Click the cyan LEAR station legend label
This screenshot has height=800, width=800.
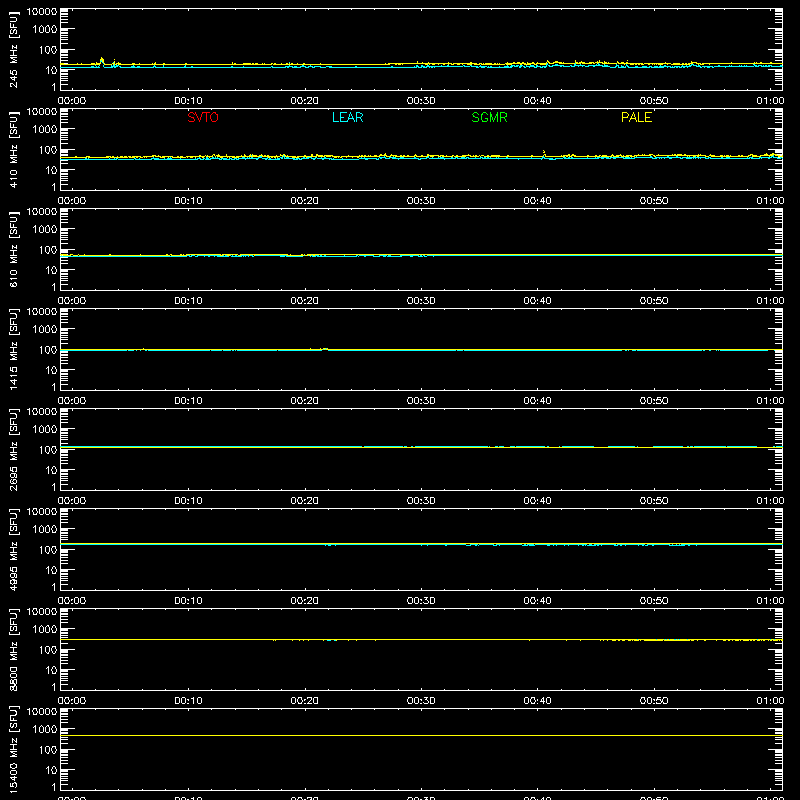pyautogui.click(x=347, y=117)
